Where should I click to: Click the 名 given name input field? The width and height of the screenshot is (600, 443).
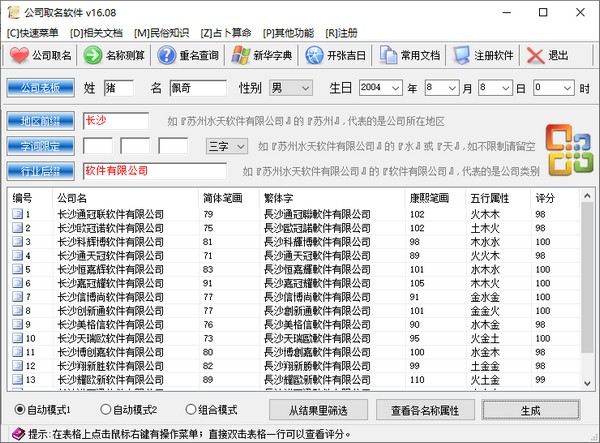tap(198, 88)
